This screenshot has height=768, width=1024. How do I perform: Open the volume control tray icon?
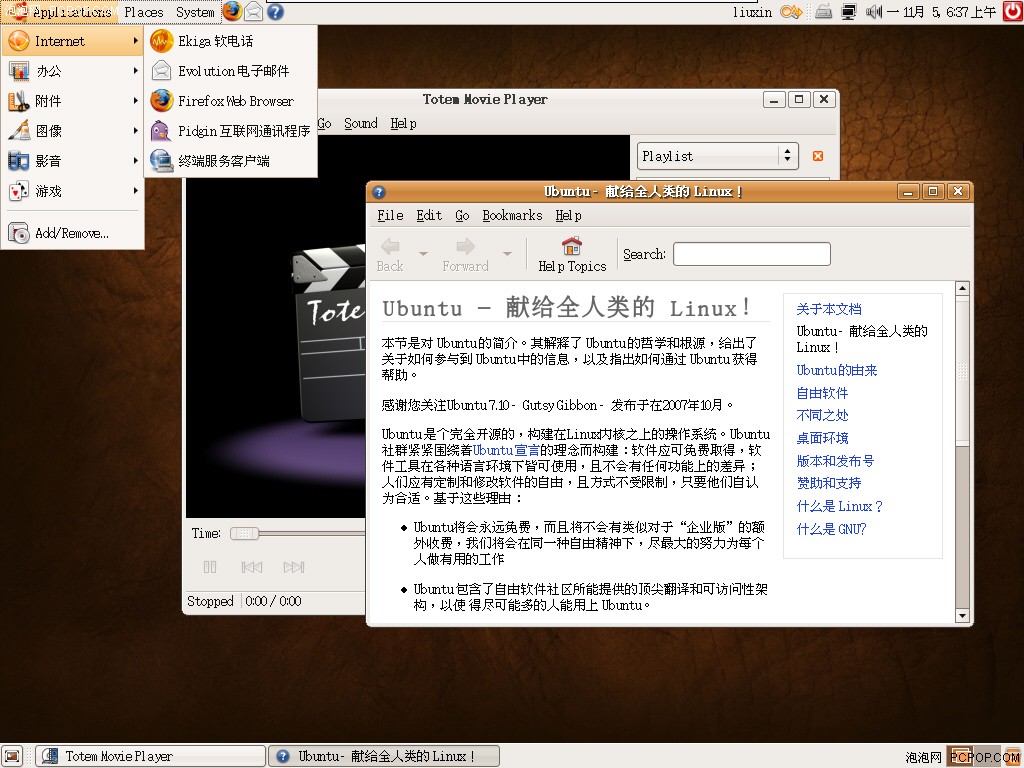tap(874, 12)
